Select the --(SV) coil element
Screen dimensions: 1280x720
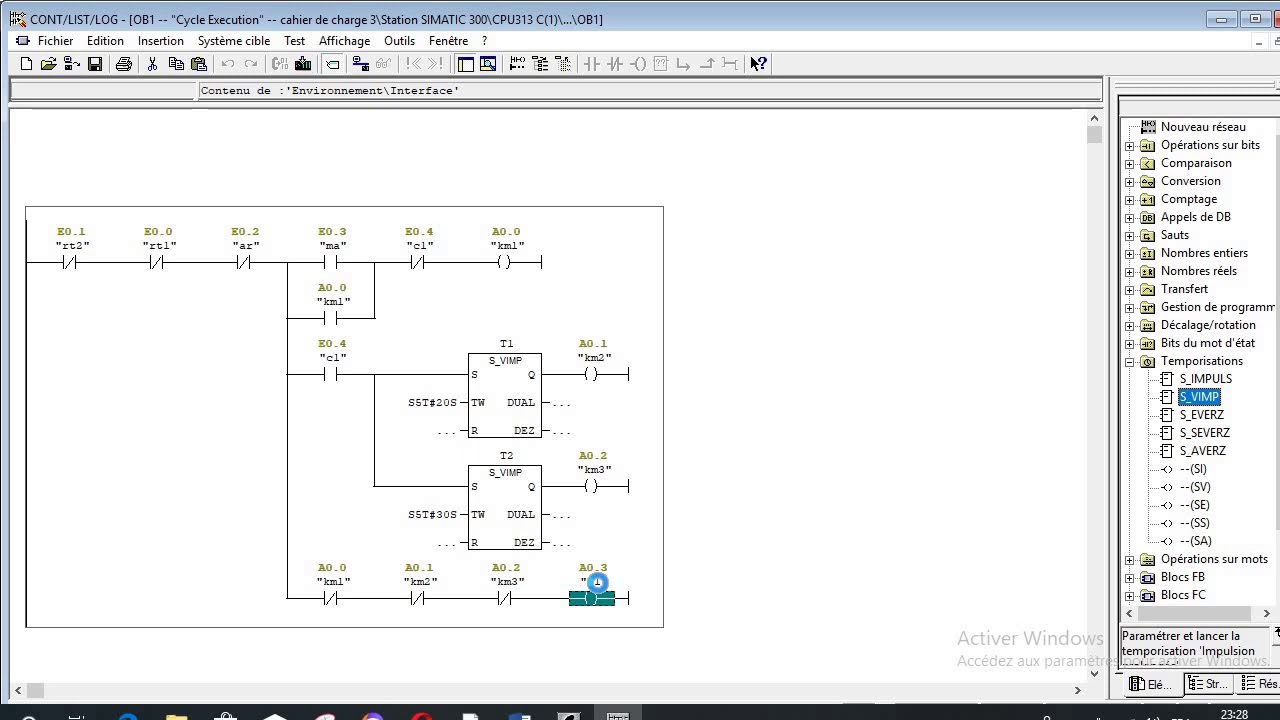click(x=1194, y=487)
